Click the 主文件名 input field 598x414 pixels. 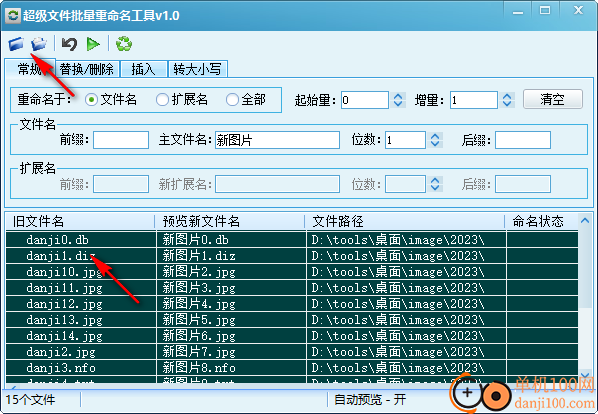click(277, 140)
